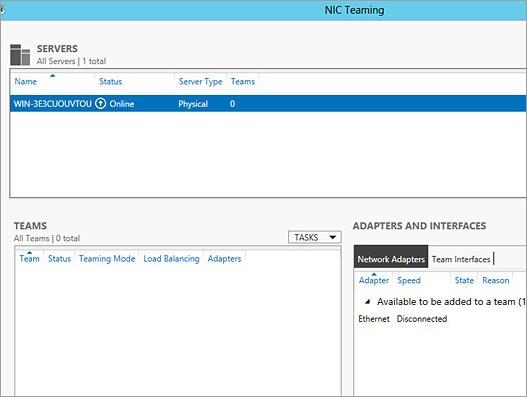This screenshot has height=397, width=527.
Task: Sort adapters by State column
Action: 464,280
